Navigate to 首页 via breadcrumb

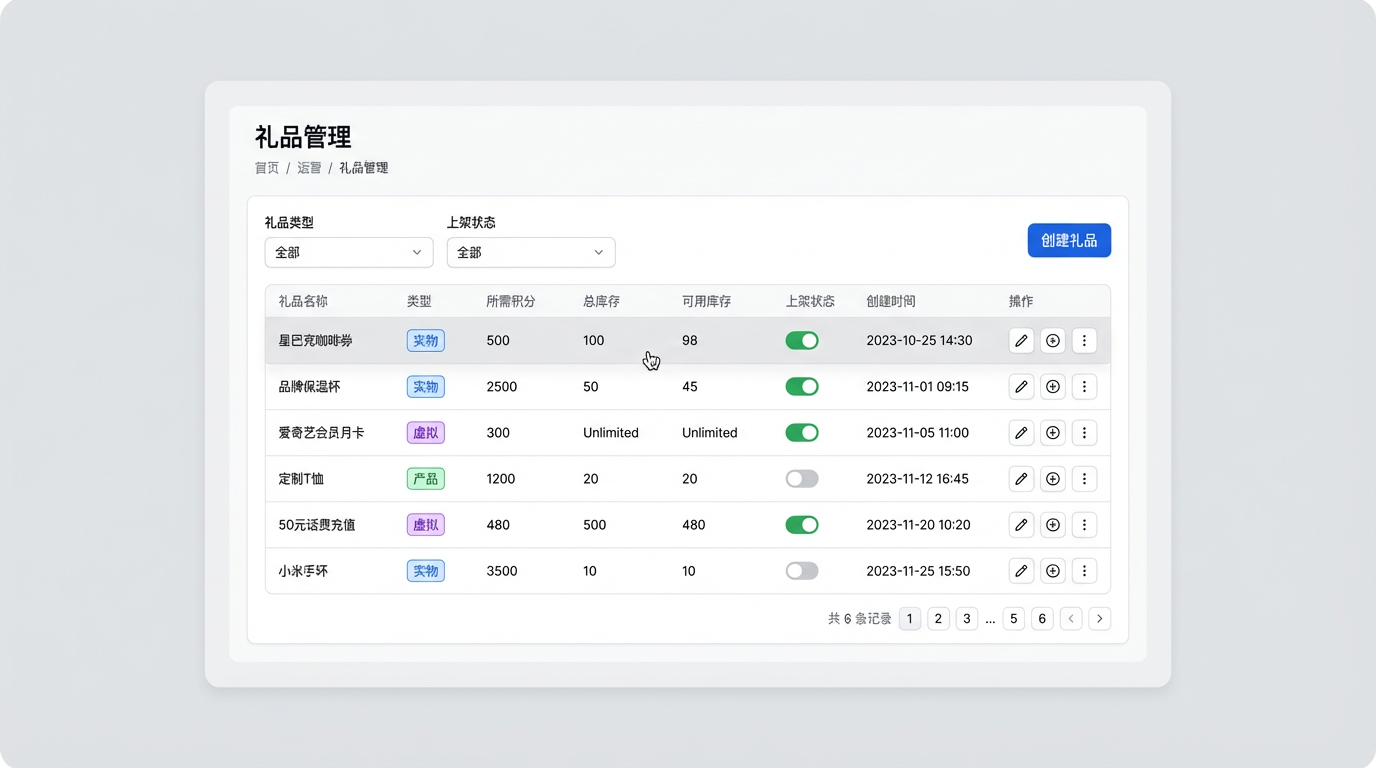click(267, 168)
